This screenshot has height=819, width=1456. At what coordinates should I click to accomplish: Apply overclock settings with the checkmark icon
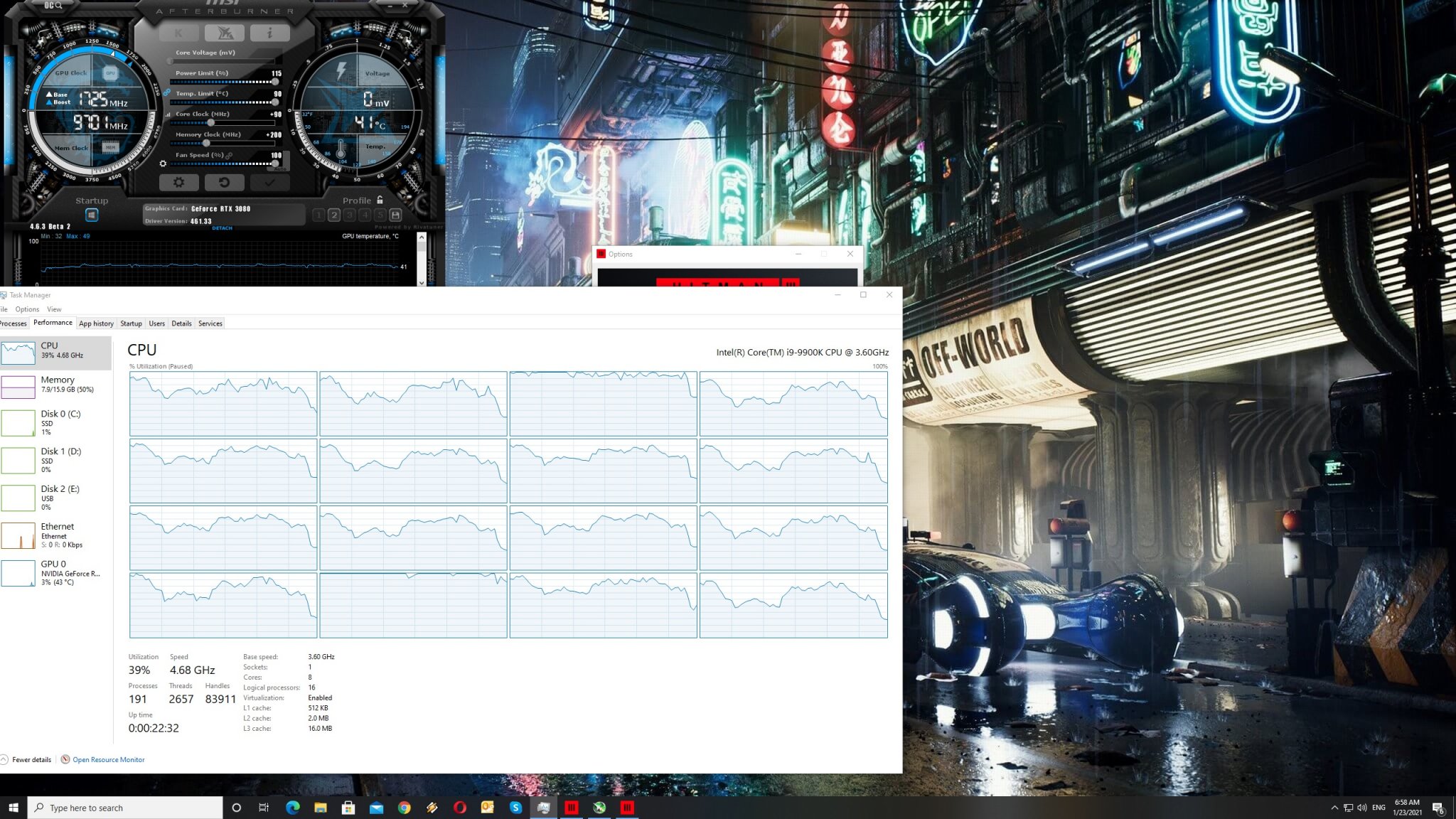271,183
